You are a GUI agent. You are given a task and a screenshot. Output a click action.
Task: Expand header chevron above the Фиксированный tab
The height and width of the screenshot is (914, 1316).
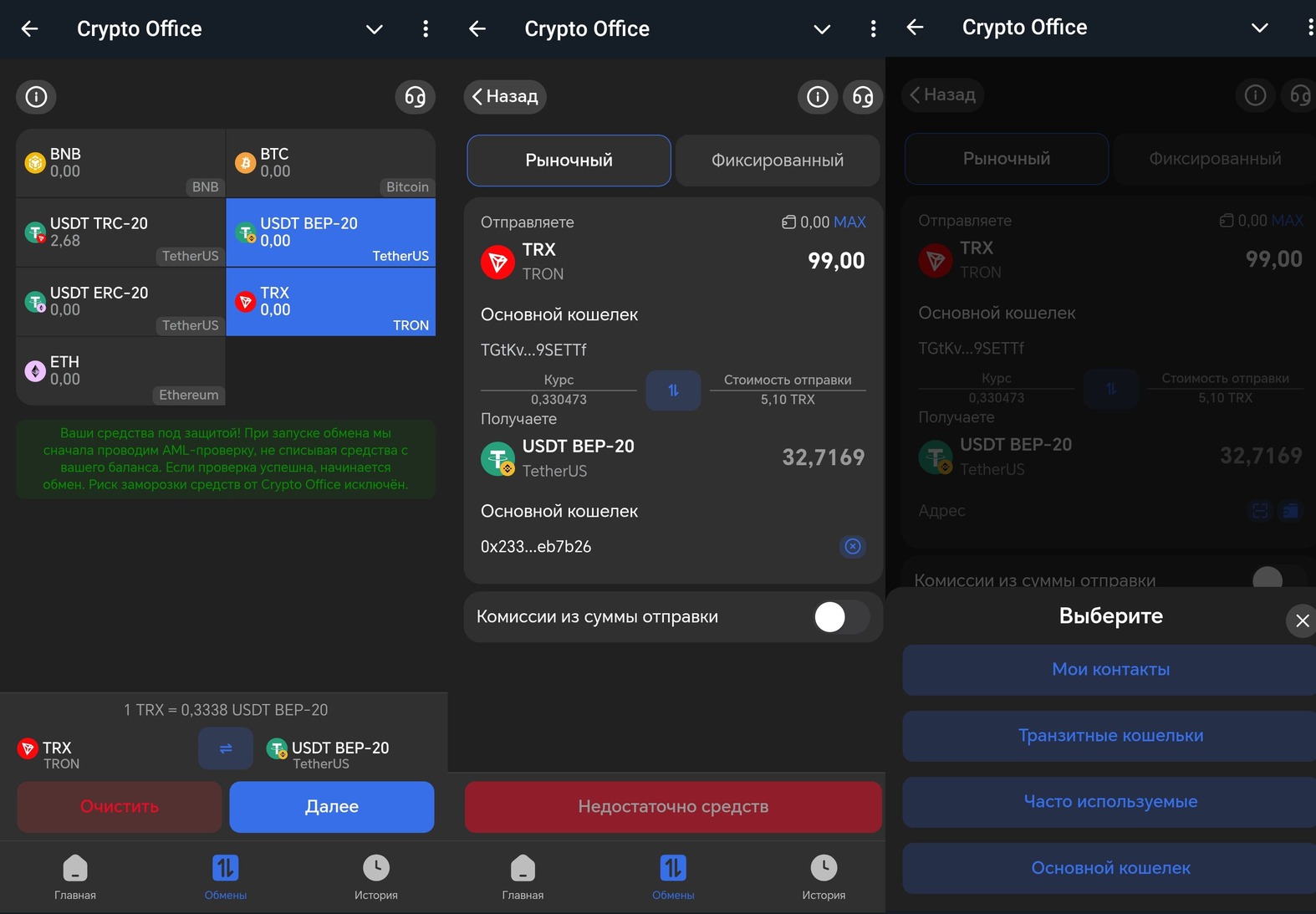click(822, 29)
